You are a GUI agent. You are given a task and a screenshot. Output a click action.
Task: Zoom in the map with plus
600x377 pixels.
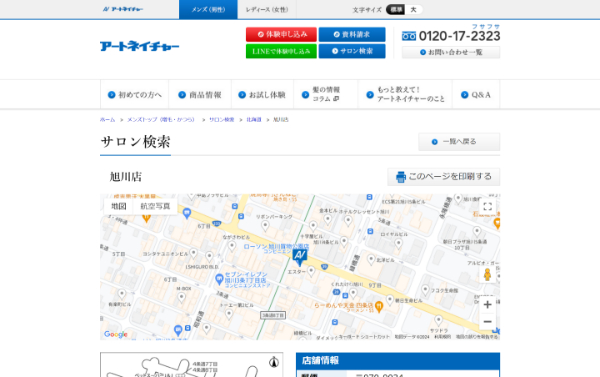488,305
